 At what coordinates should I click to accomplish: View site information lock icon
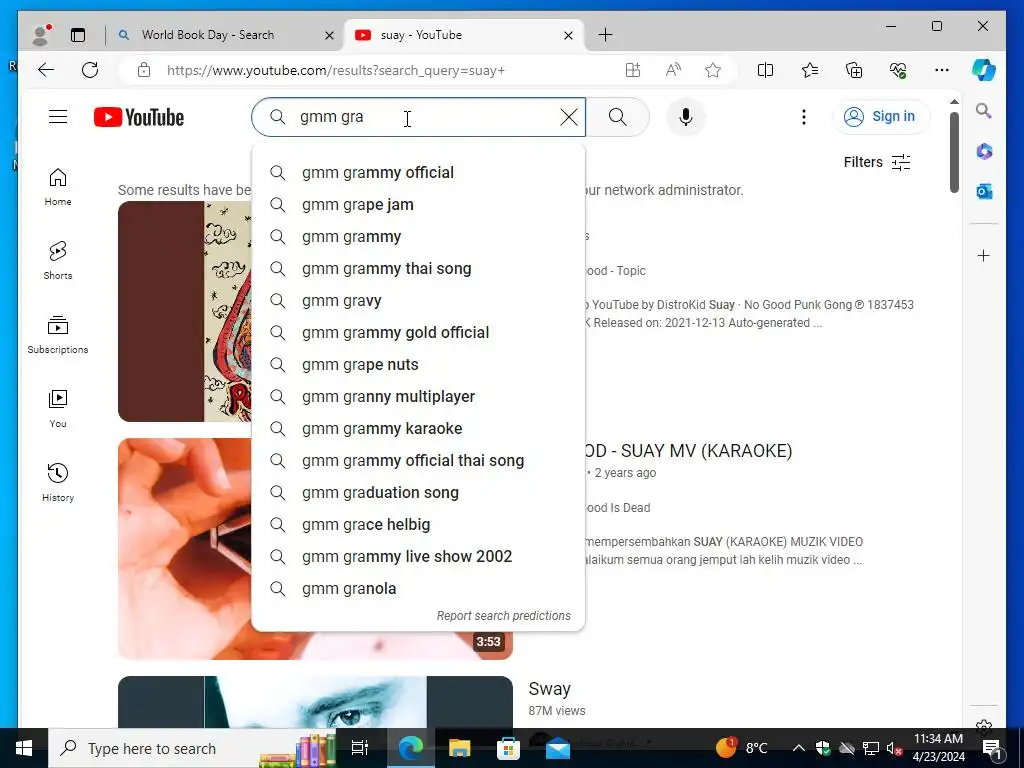pos(144,70)
